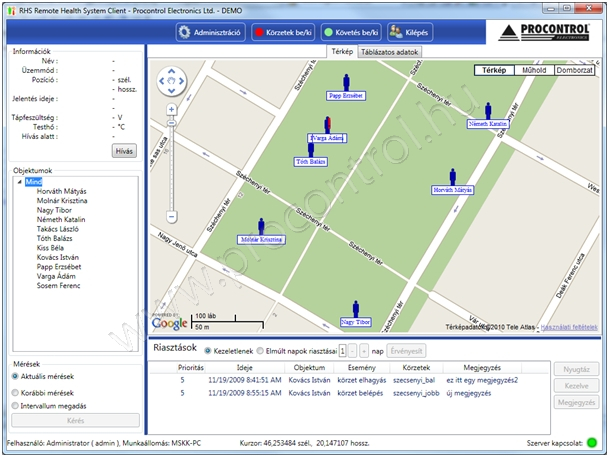Select Kiss Béla in tree
The image size is (609, 457).
coord(50,248)
